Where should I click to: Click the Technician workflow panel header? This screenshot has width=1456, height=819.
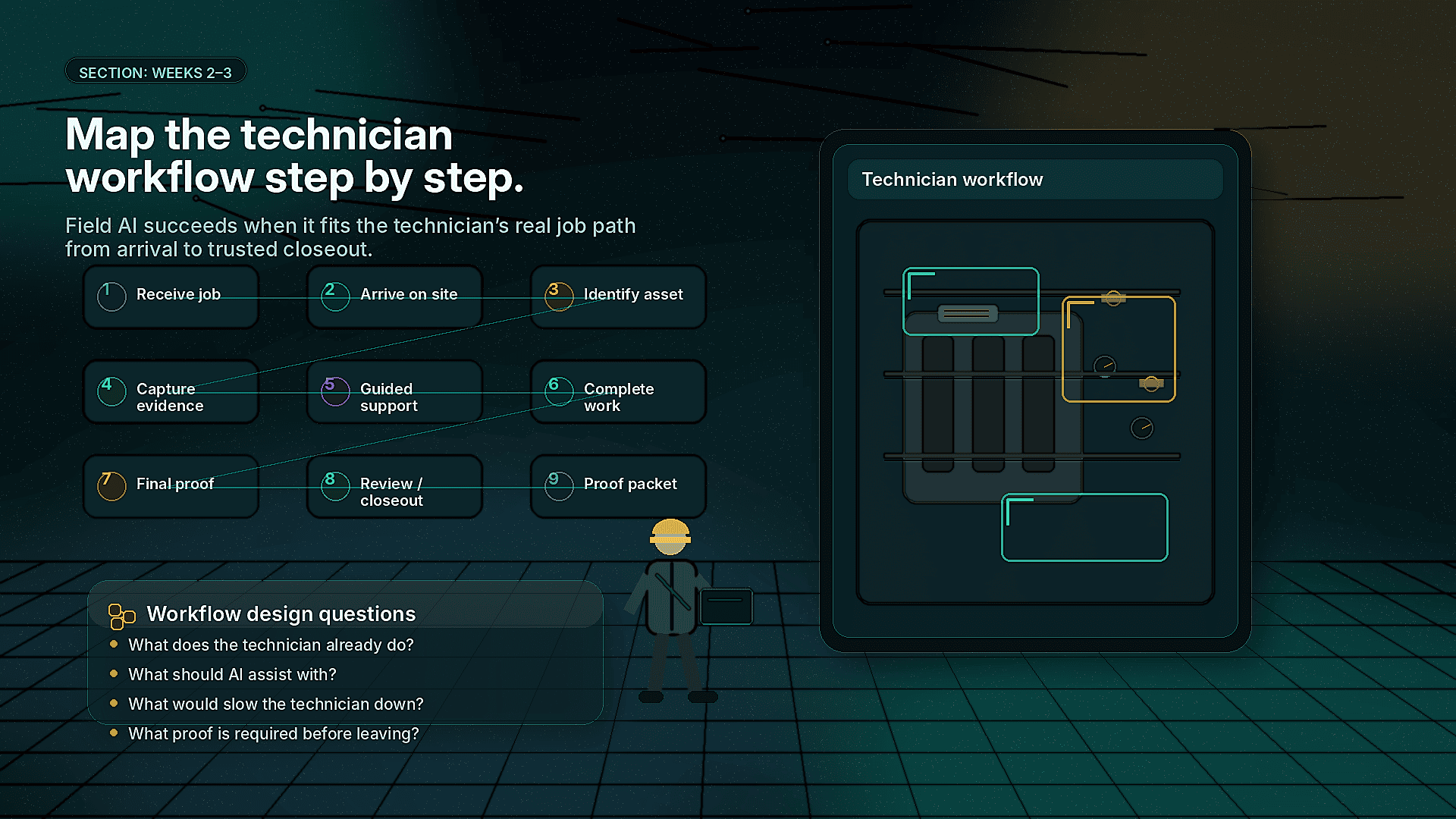tap(1035, 180)
